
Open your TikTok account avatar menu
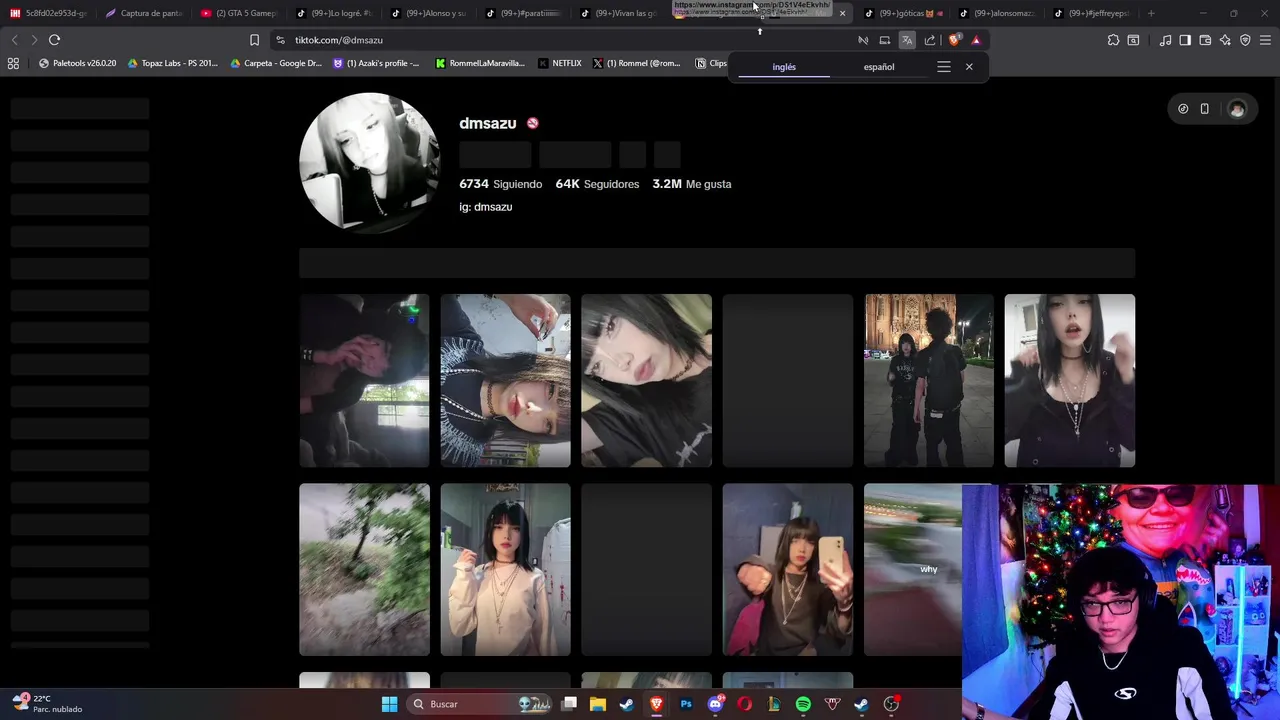1237,109
